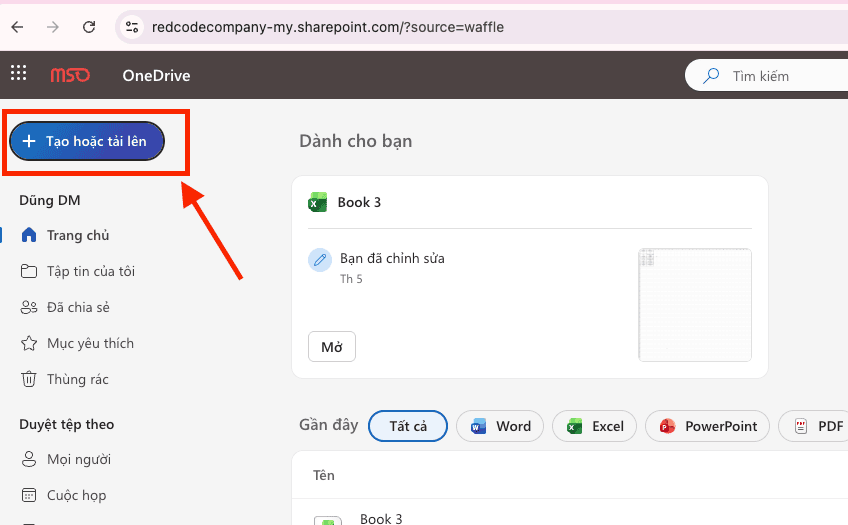848x525 pixels.
Task: Focus the Tìm kiếm search field
Action: 766,76
